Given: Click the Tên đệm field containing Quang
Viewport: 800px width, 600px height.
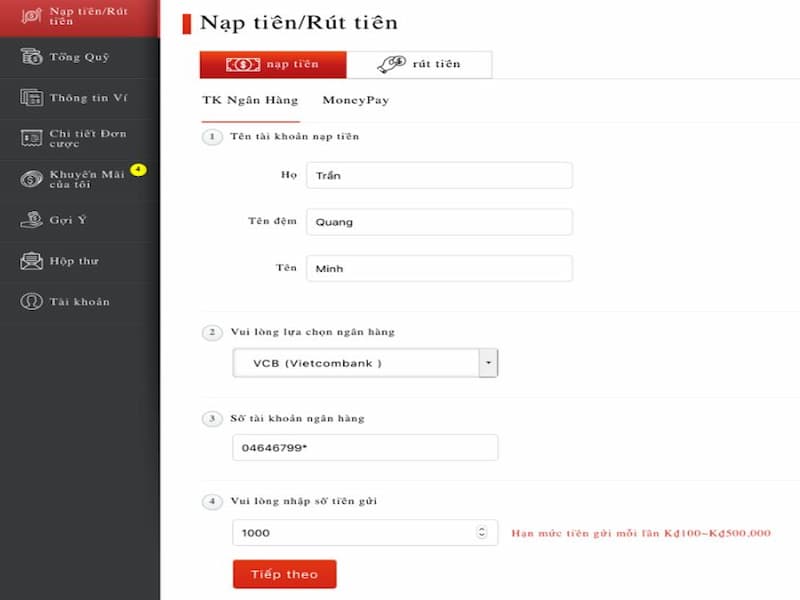Looking at the screenshot, I should 440,221.
